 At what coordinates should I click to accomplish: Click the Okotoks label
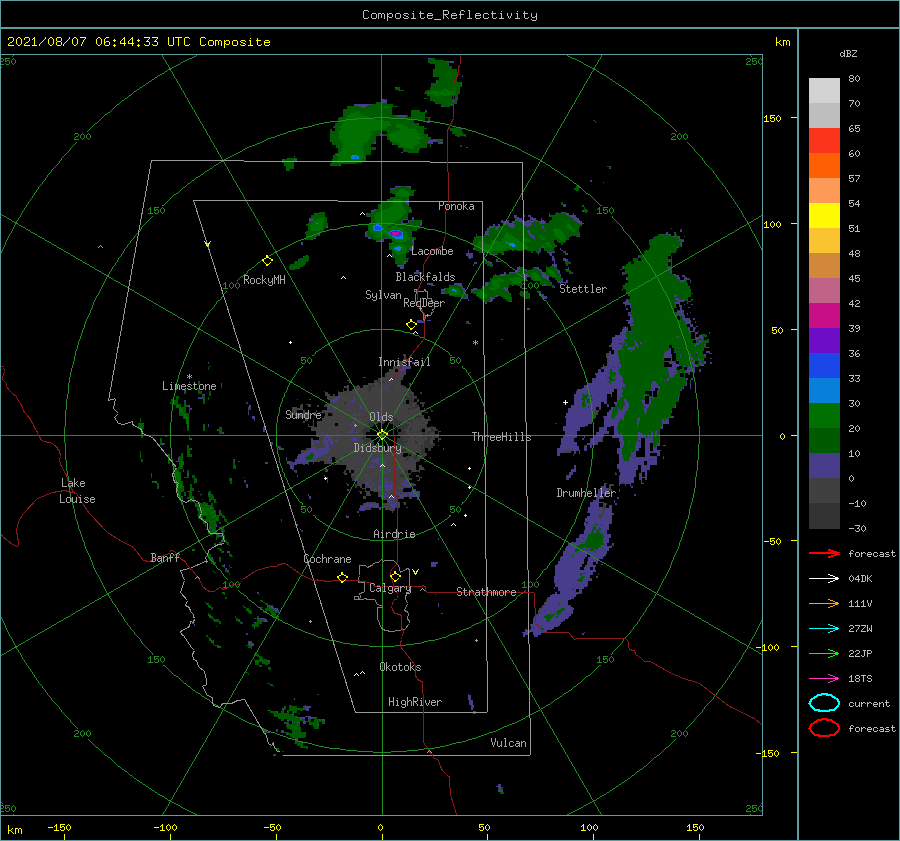pyautogui.click(x=400, y=667)
